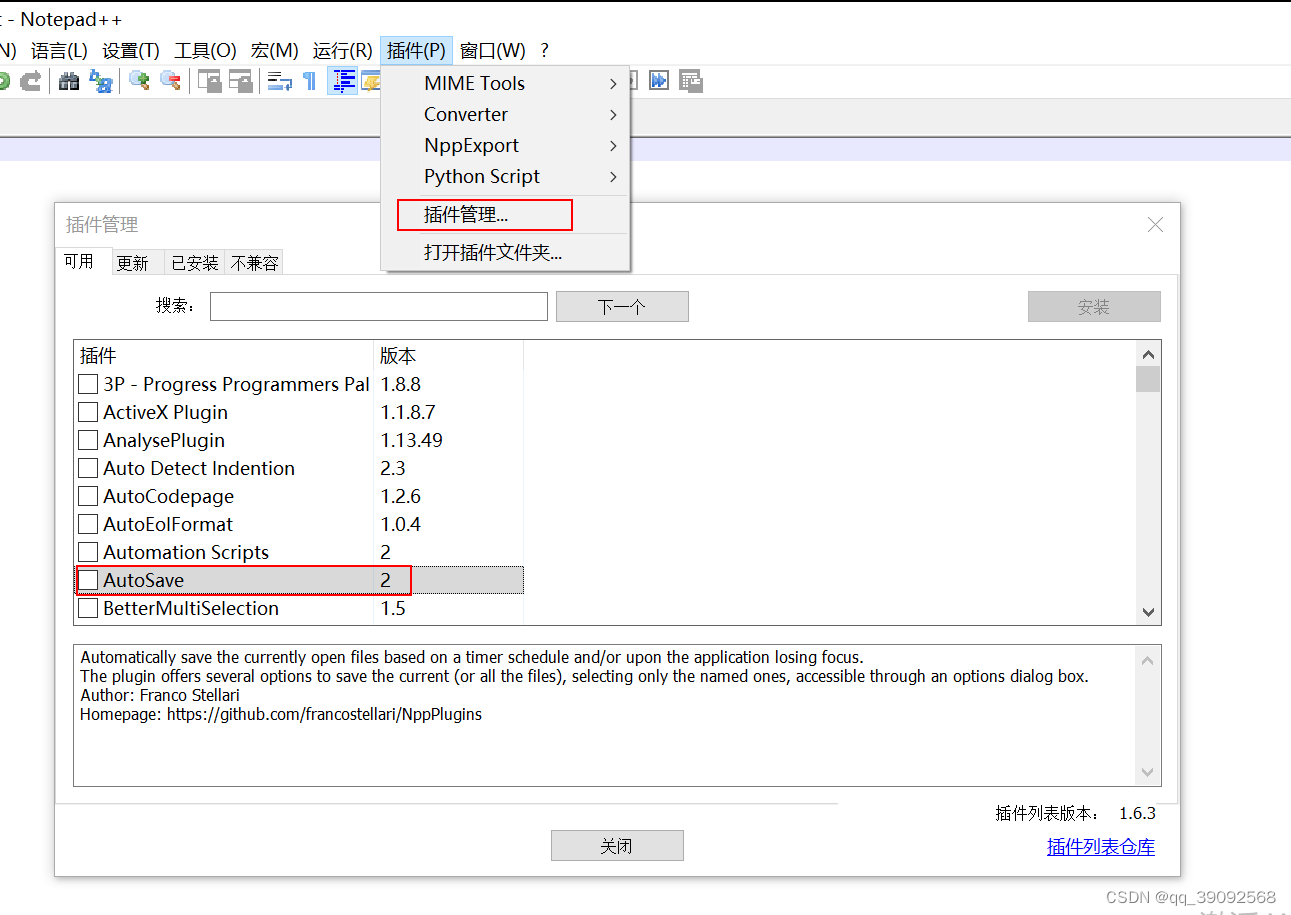Click the Zoom In magnifier icon
The width and height of the screenshot is (1291, 915).
(x=139, y=81)
